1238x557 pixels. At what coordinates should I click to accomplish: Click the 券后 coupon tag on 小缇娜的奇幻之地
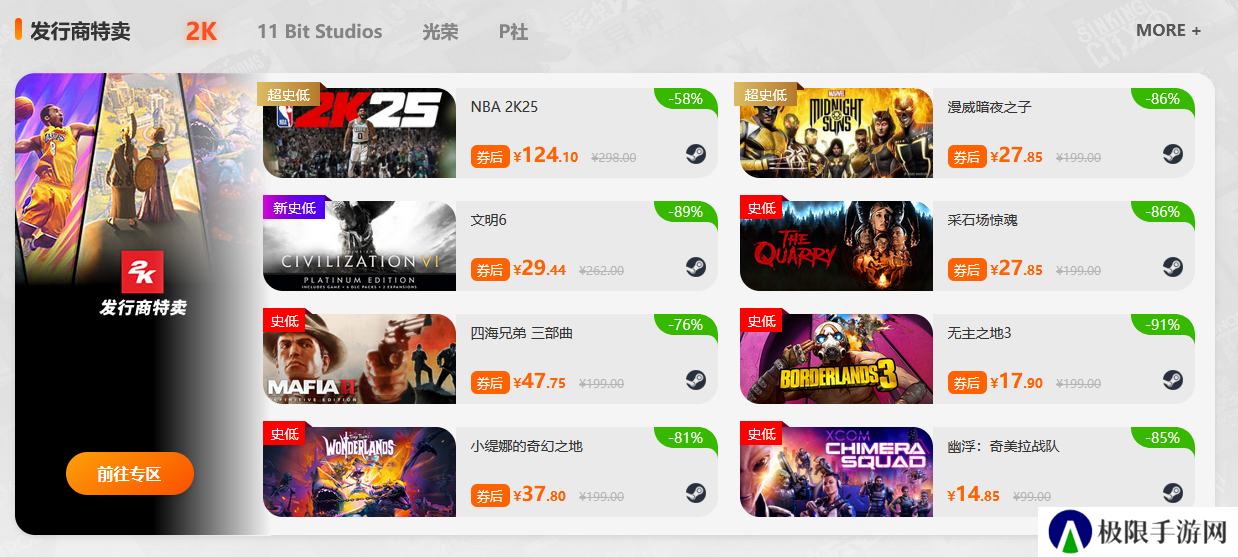(490, 495)
